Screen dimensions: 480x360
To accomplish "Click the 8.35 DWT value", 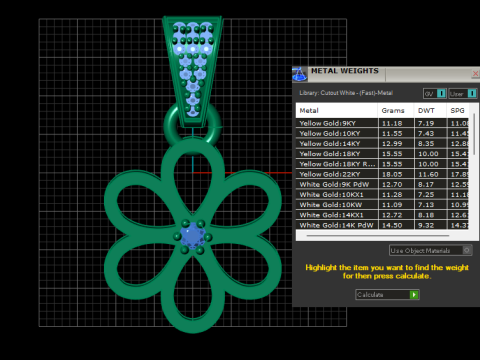I will coord(426,144).
